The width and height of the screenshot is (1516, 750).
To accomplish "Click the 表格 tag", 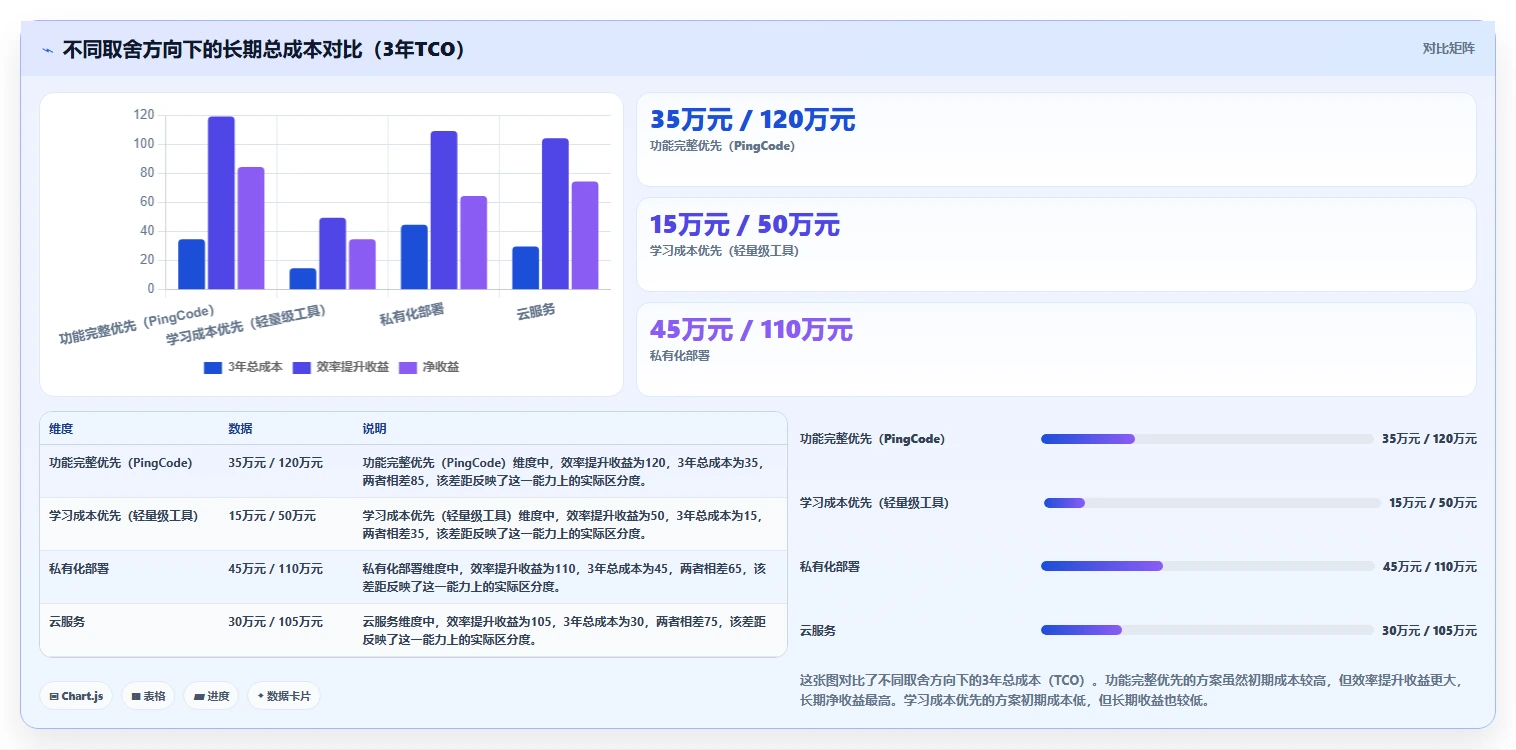I will (148, 696).
